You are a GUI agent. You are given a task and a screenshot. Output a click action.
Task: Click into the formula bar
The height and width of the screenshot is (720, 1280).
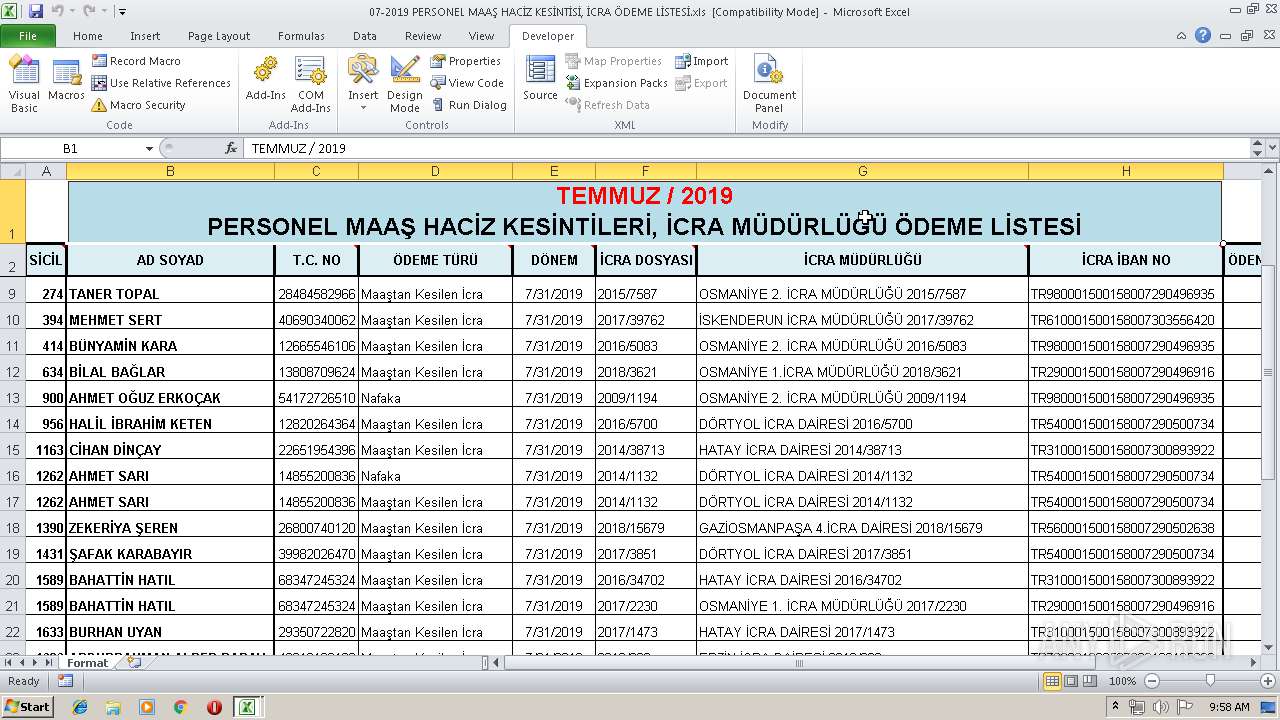tap(746, 148)
